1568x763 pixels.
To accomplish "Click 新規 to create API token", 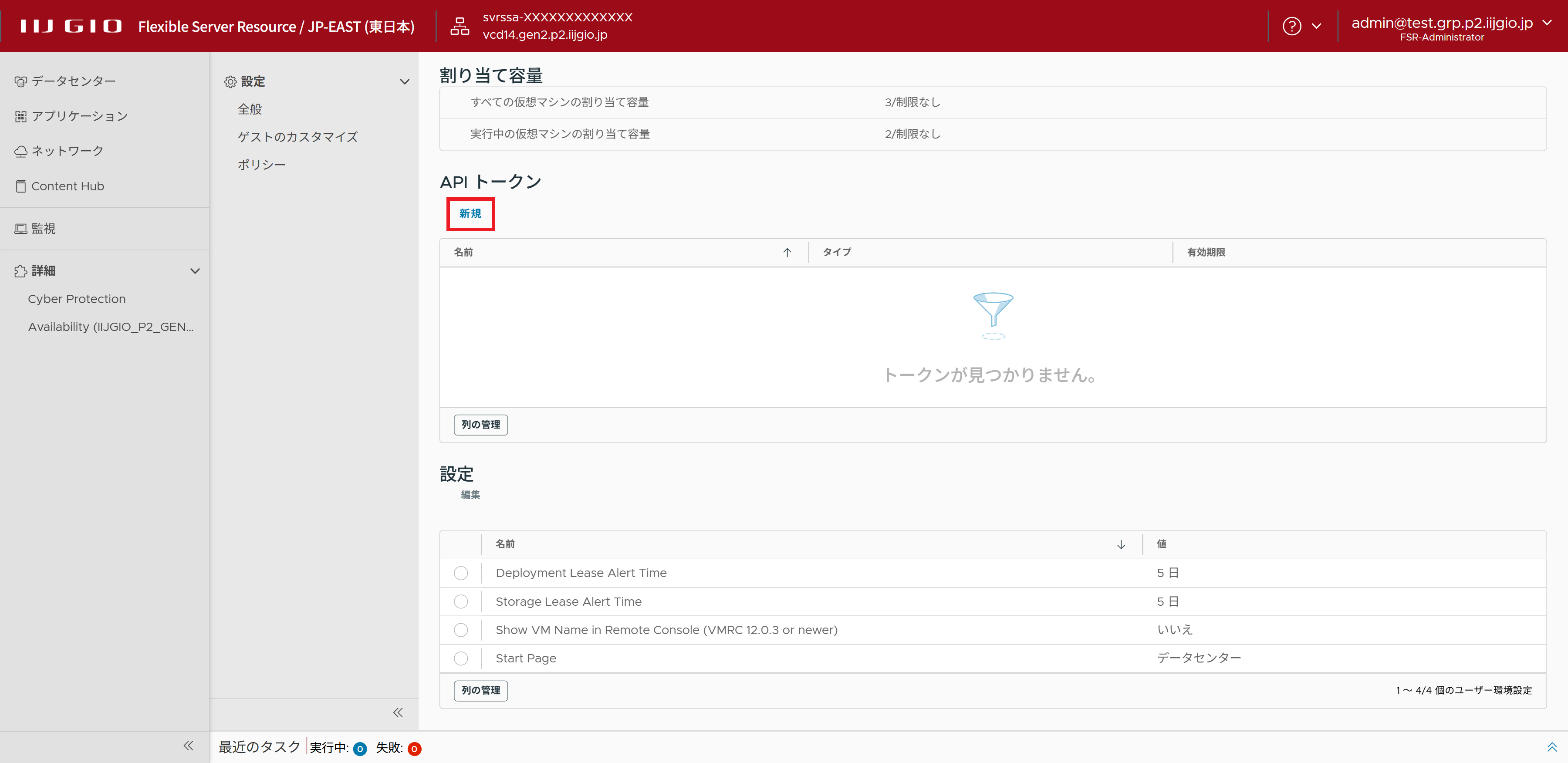I will [x=470, y=213].
